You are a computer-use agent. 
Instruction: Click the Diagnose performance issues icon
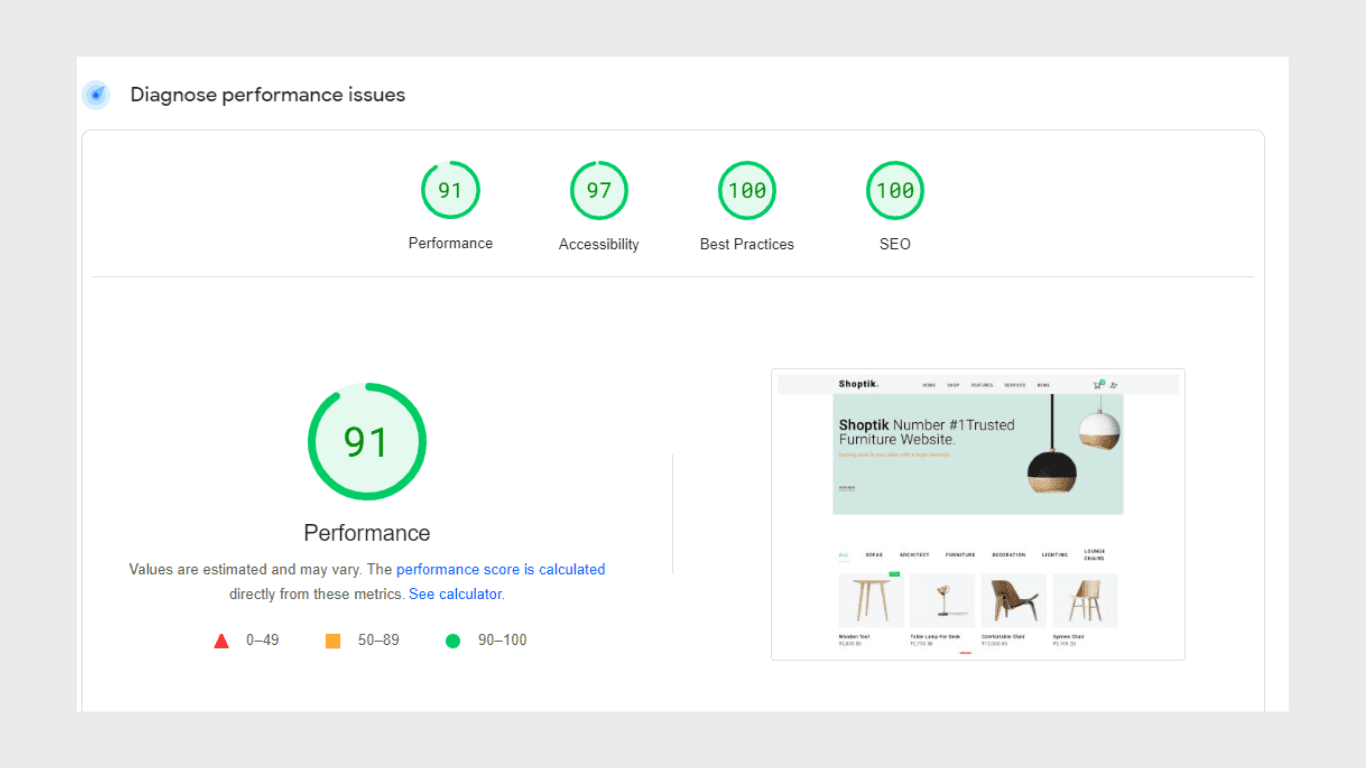(96, 95)
